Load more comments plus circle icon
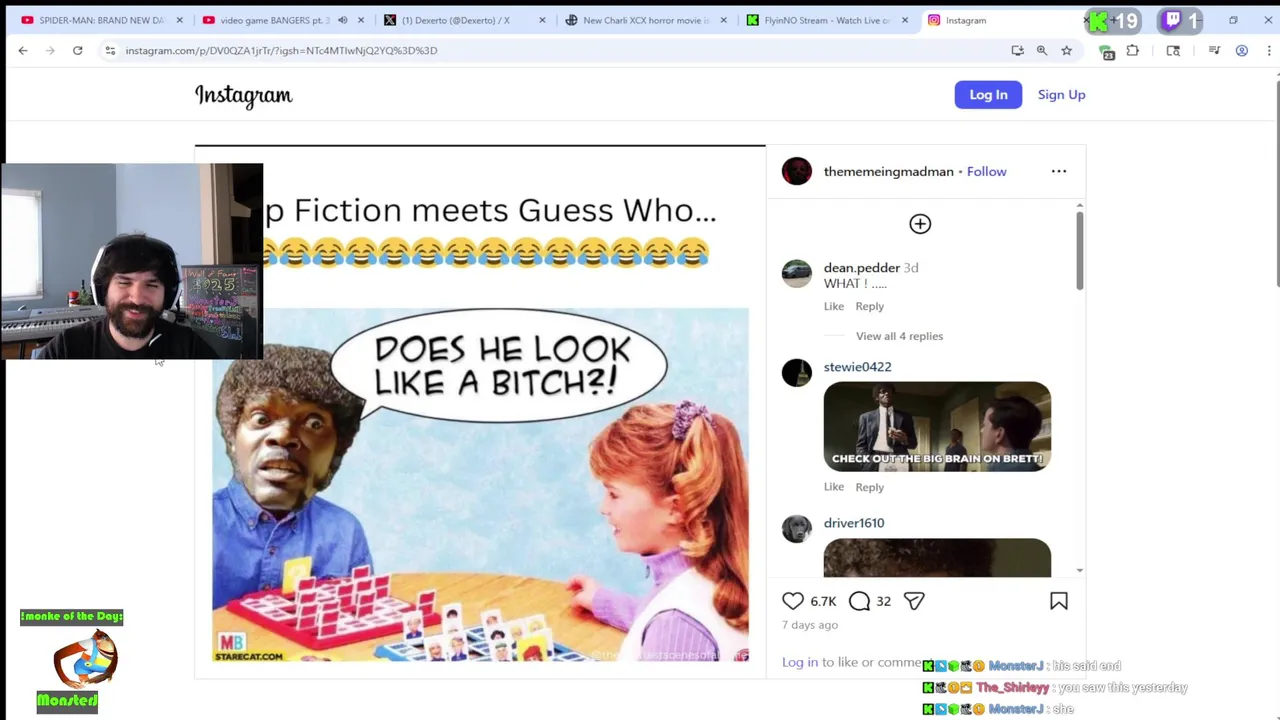 tap(920, 224)
